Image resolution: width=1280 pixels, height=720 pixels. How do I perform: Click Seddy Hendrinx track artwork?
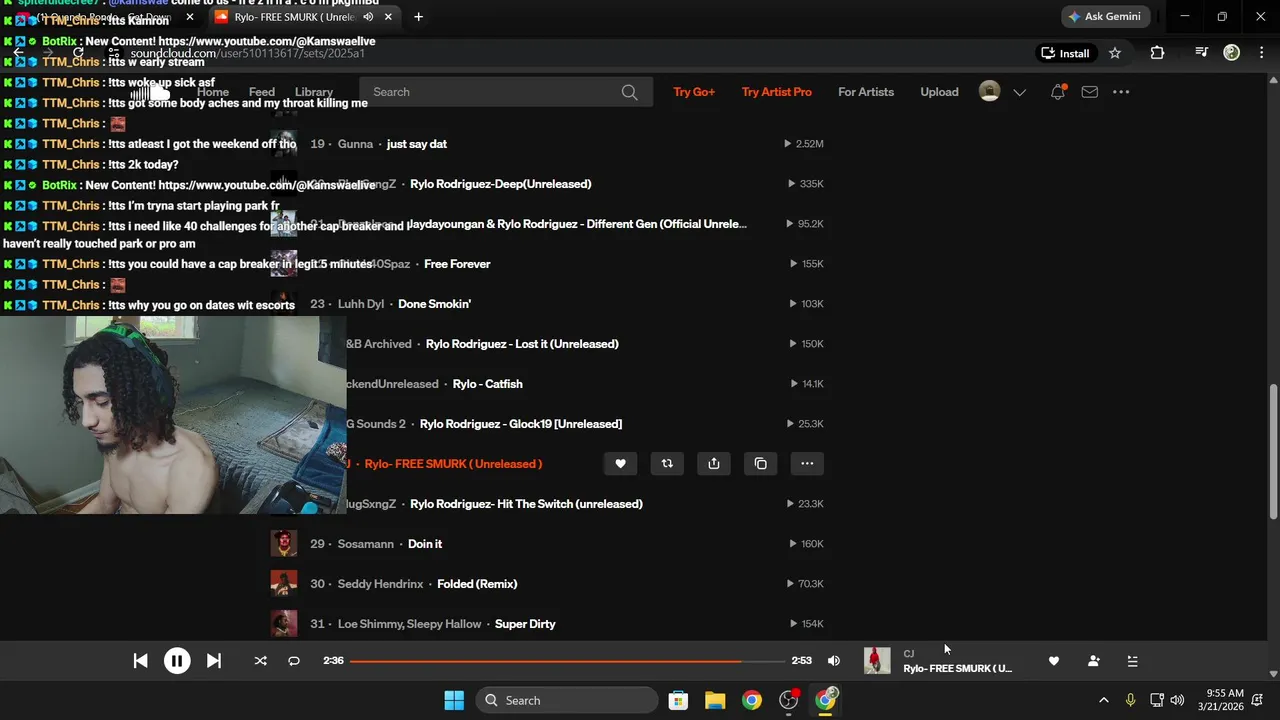[x=284, y=584]
